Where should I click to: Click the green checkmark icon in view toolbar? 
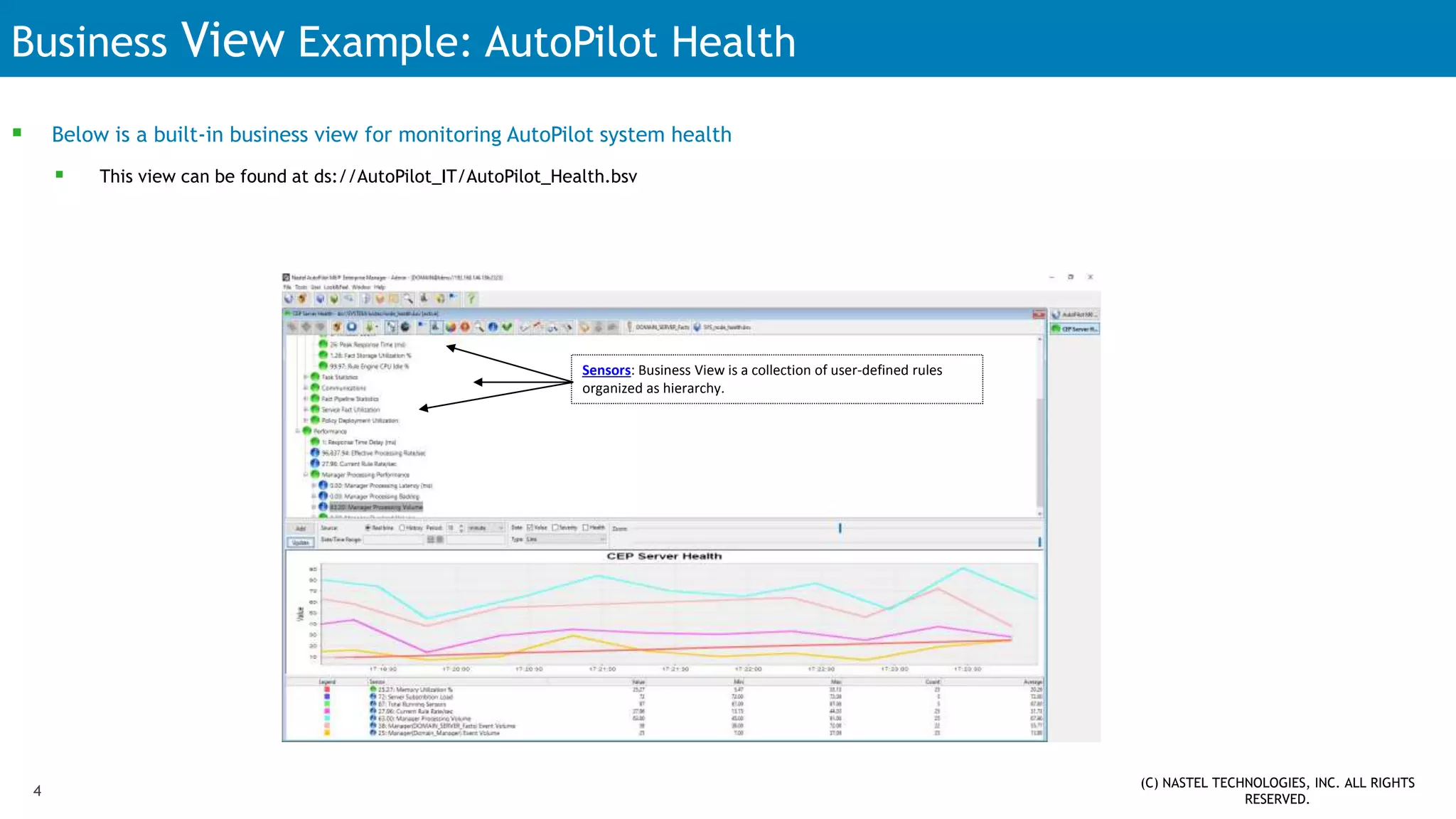click(x=507, y=327)
